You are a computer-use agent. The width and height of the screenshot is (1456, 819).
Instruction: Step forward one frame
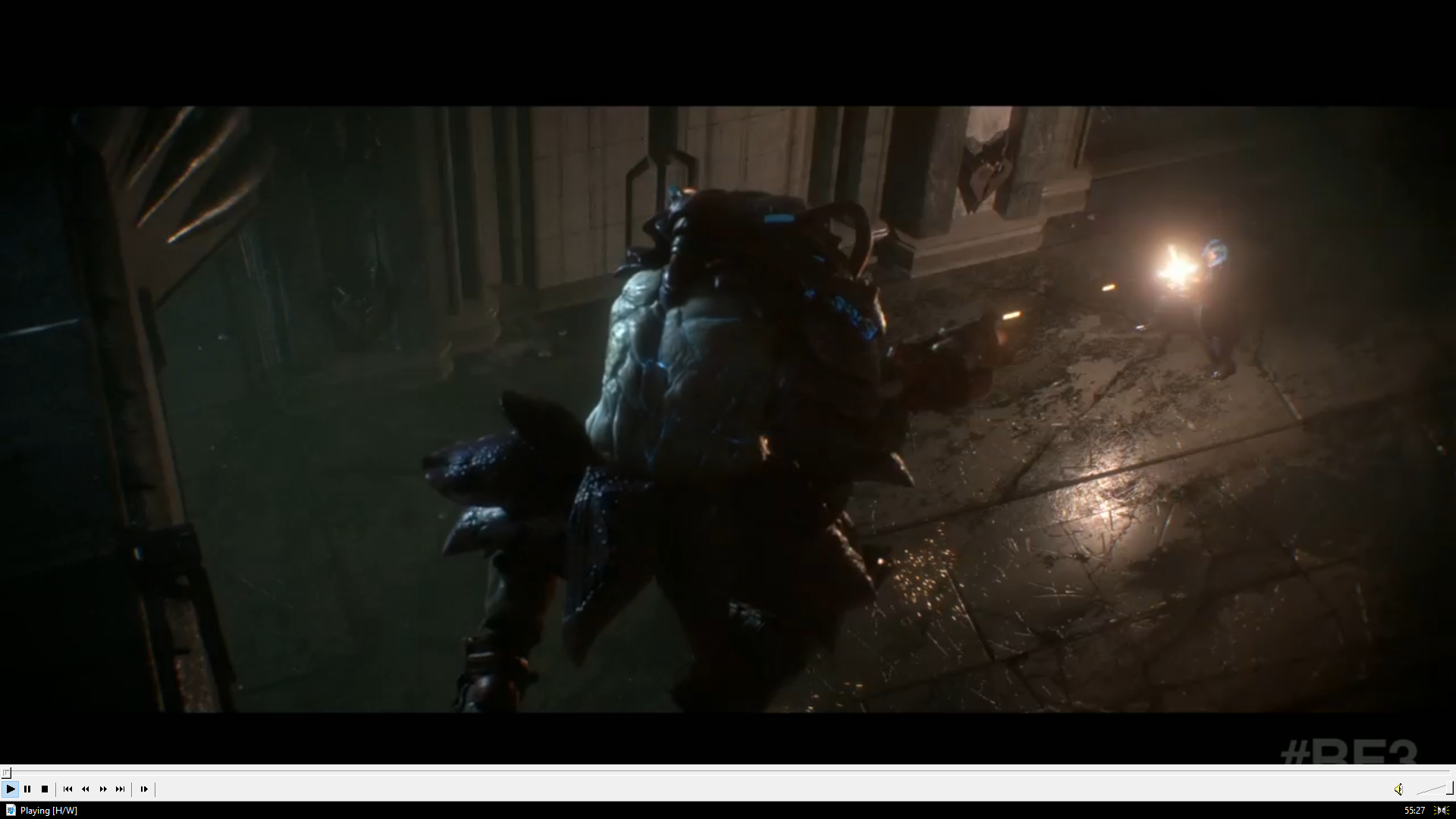(x=144, y=789)
